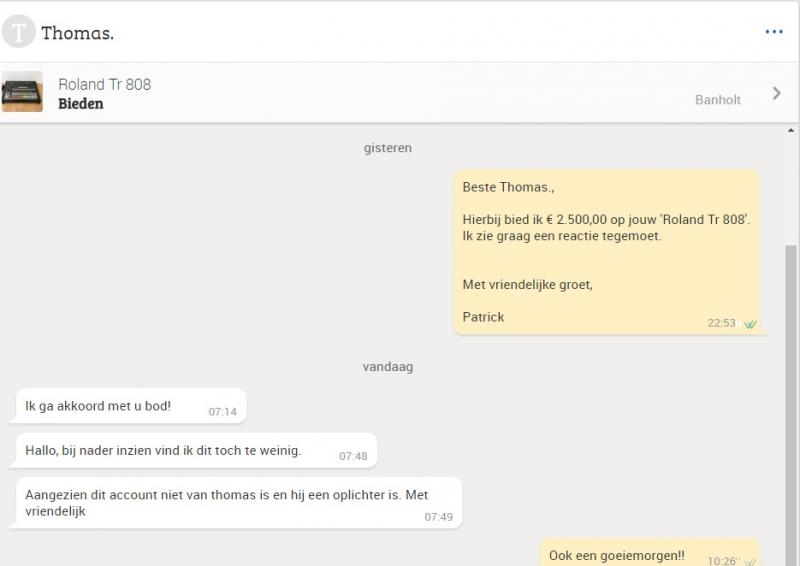The height and width of the screenshot is (566, 800).
Task: Expand the listing with the right chevron
Action: click(777, 93)
